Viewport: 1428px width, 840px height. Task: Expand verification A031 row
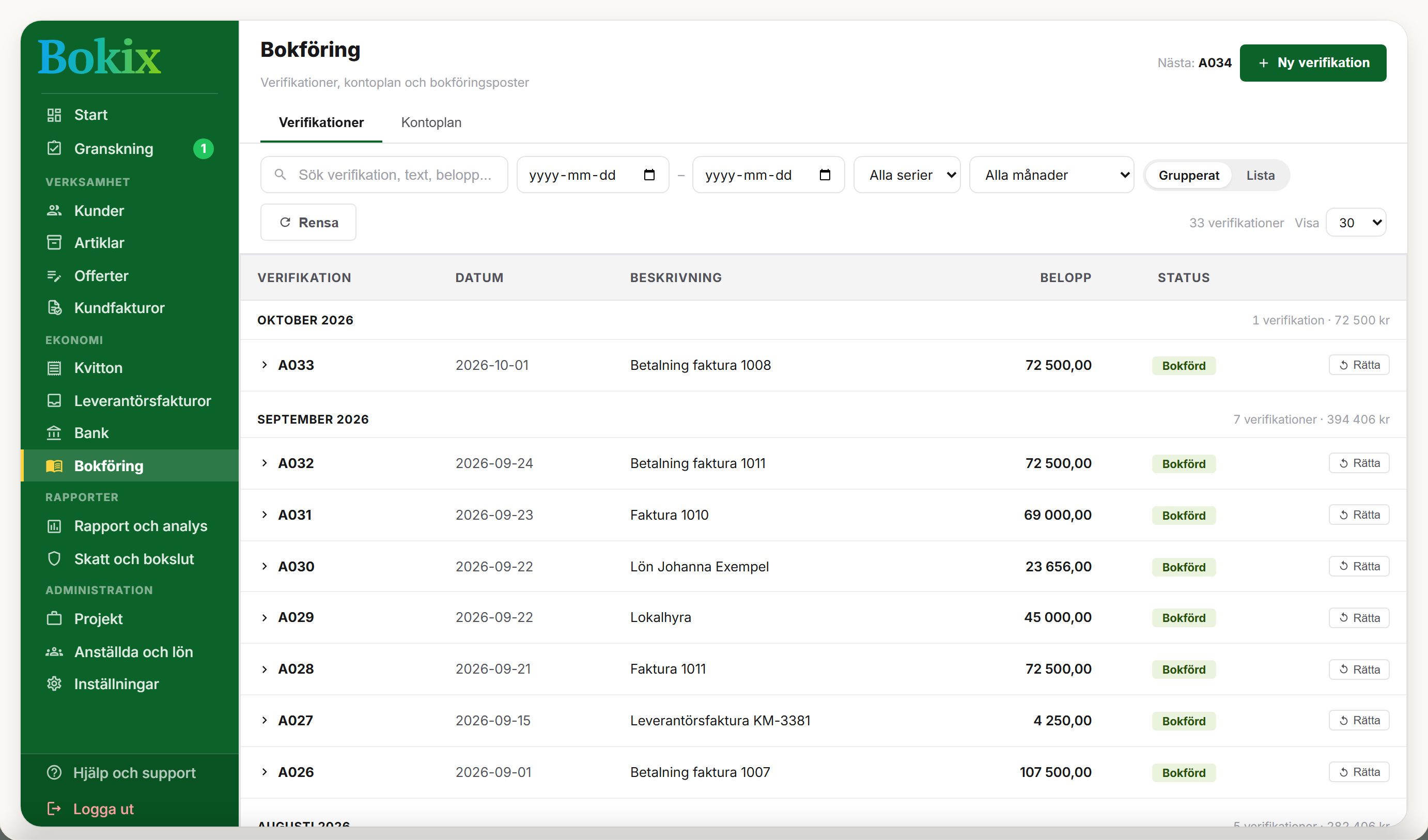tap(264, 515)
